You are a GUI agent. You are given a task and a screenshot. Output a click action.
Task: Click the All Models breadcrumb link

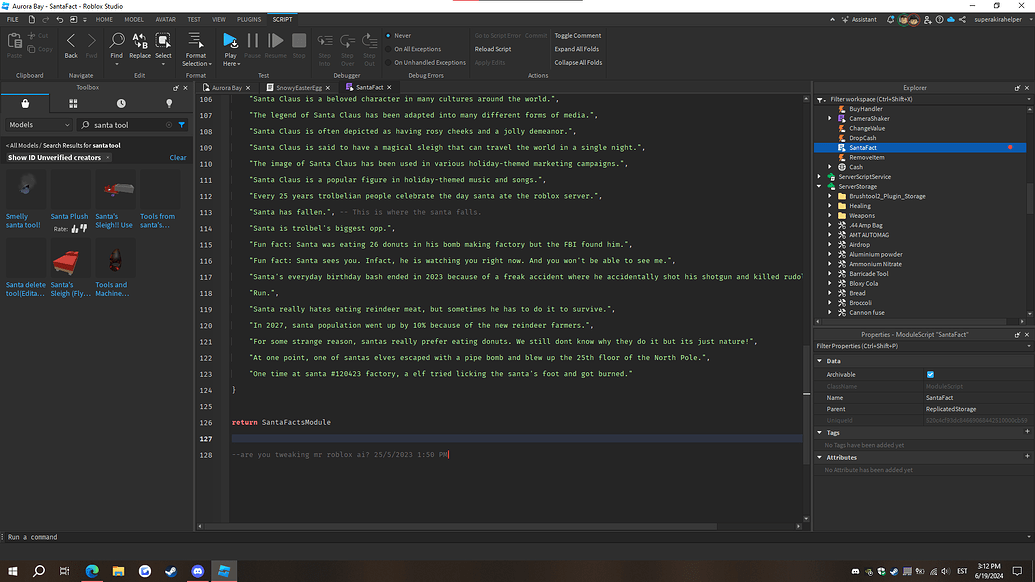coord(22,145)
